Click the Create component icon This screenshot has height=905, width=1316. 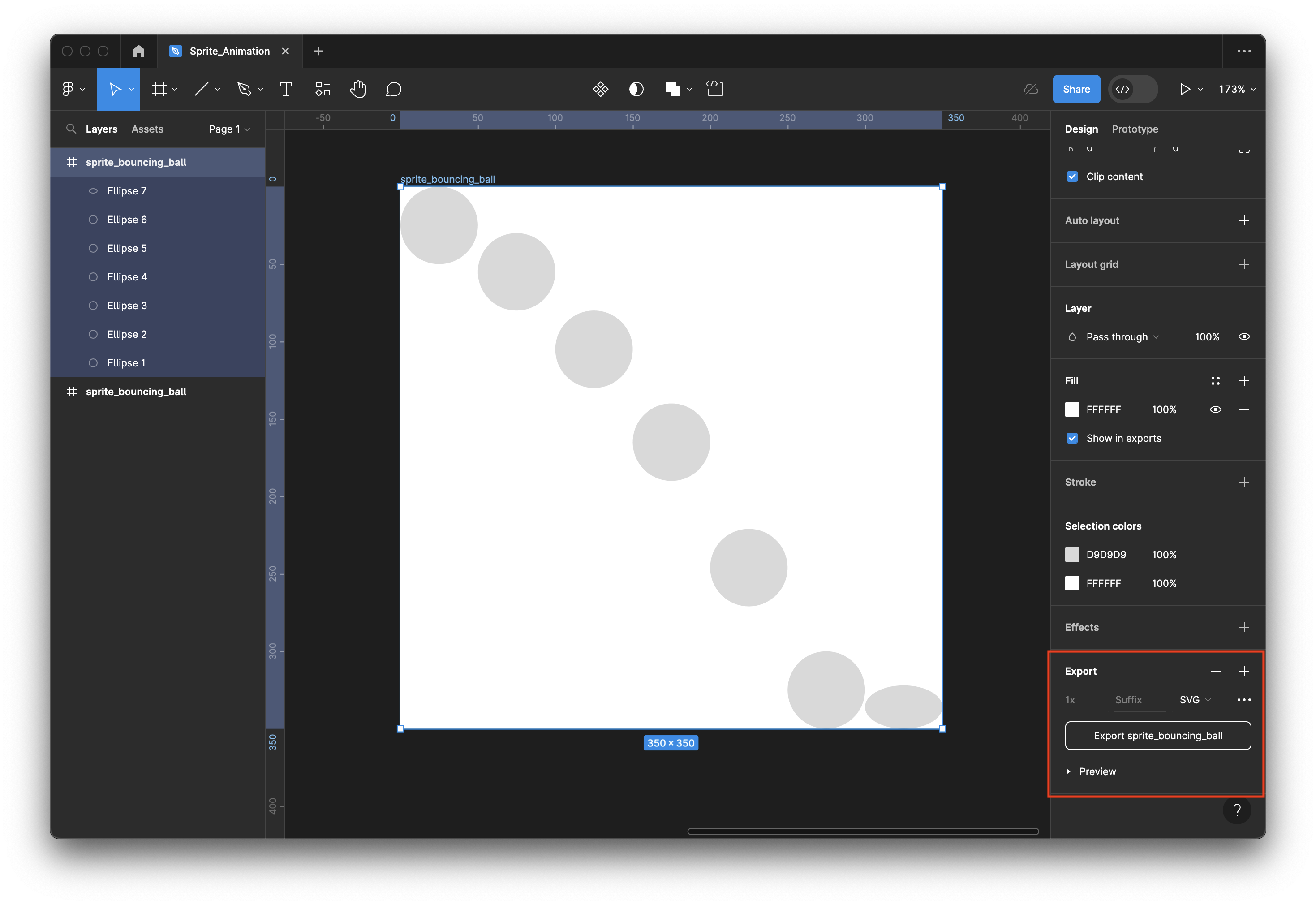click(600, 89)
